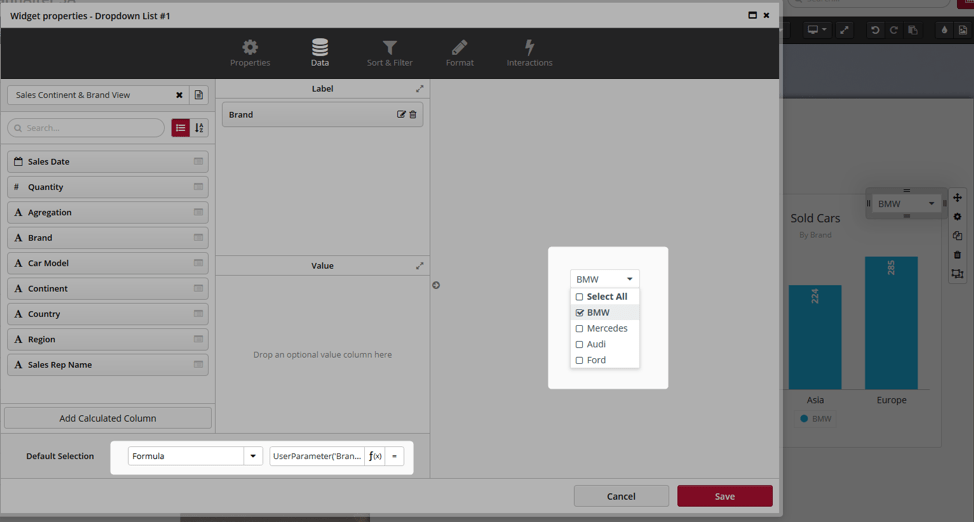Select the Country column

pos(107,314)
